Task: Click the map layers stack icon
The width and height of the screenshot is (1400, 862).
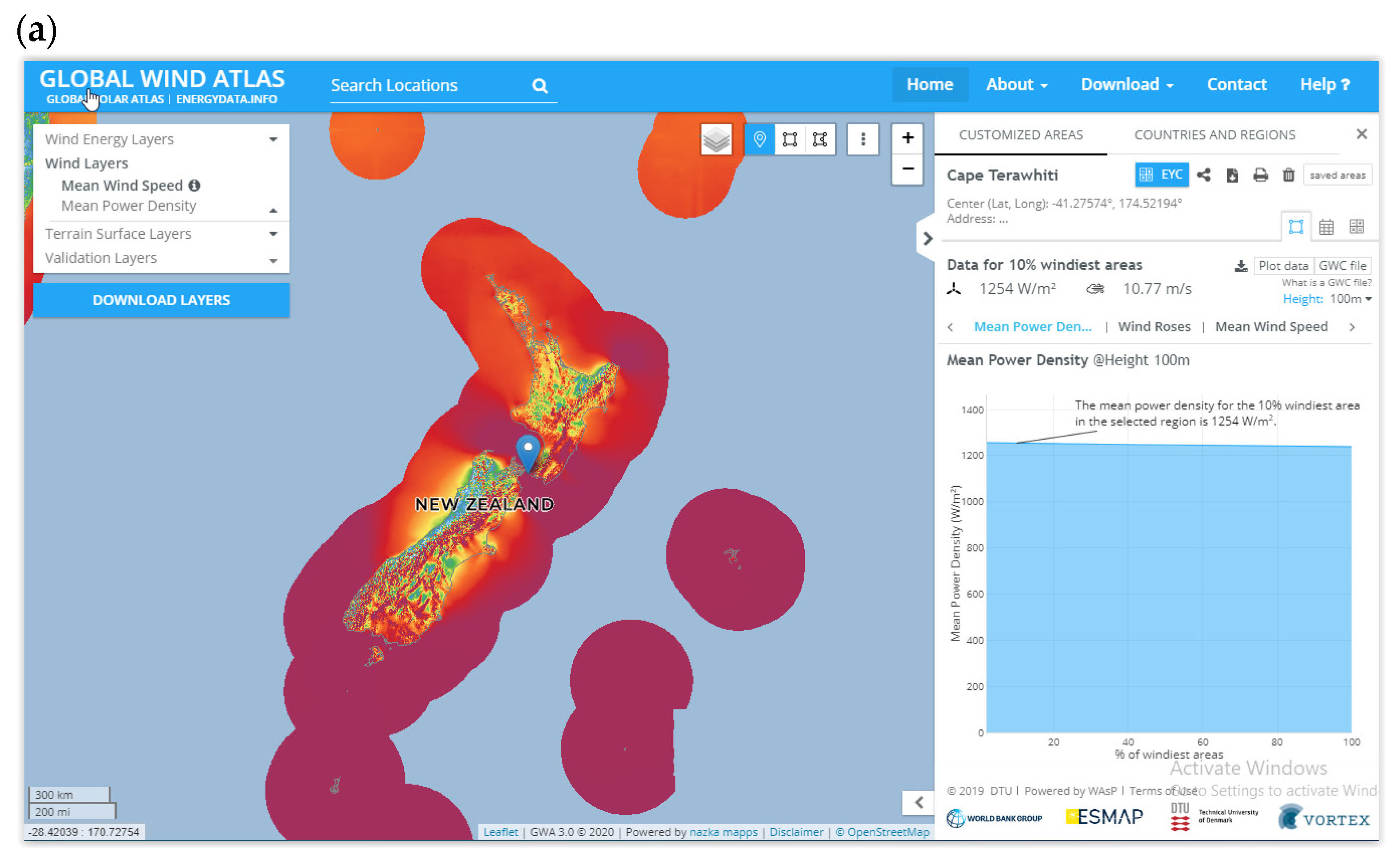Action: (716, 139)
